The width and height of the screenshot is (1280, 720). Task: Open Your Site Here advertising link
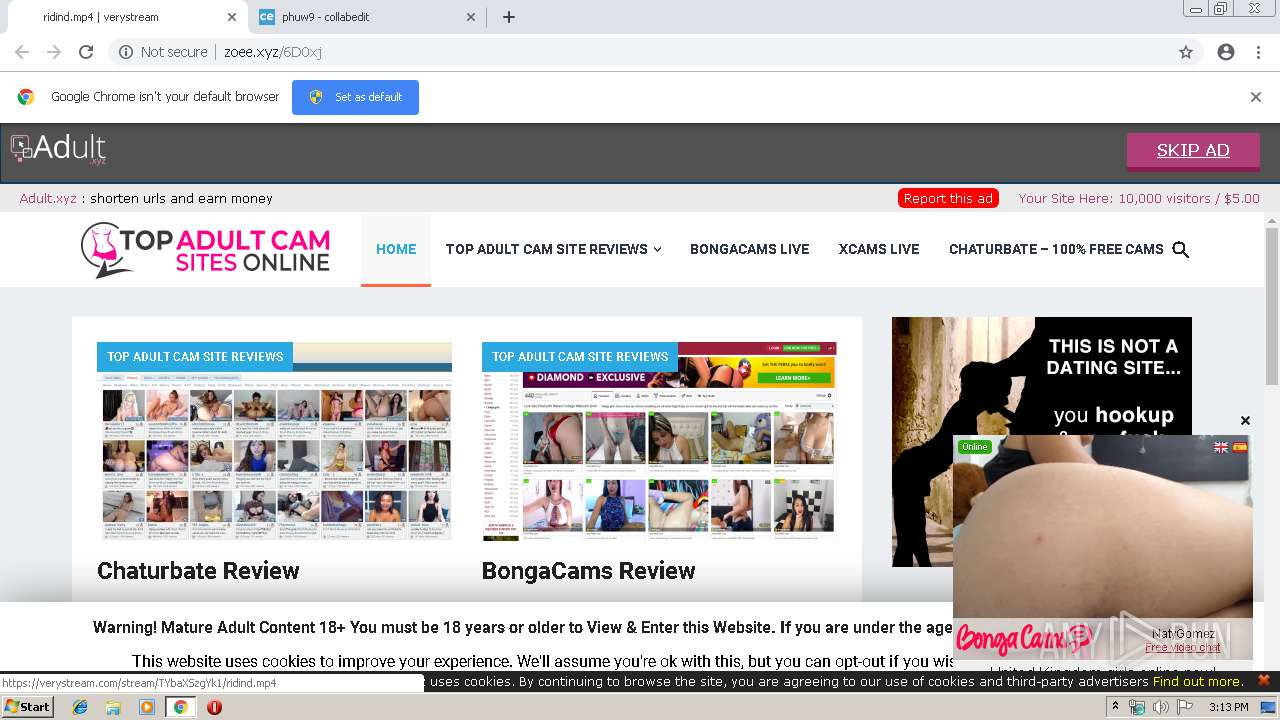pos(1139,198)
